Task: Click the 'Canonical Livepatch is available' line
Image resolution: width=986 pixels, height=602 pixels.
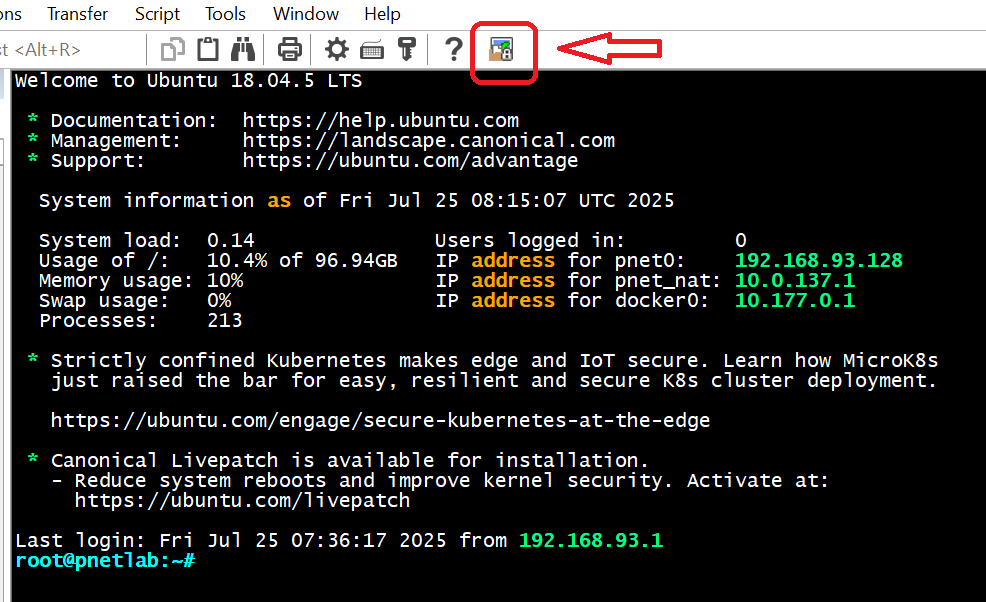Action: click(349, 460)
